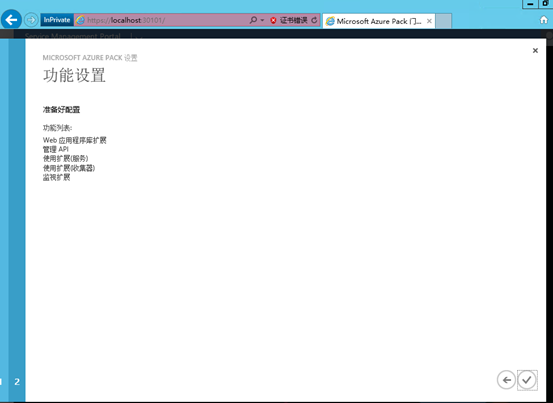Select the Microsoft Azure Pack browser tab

(x=379, y=21)
